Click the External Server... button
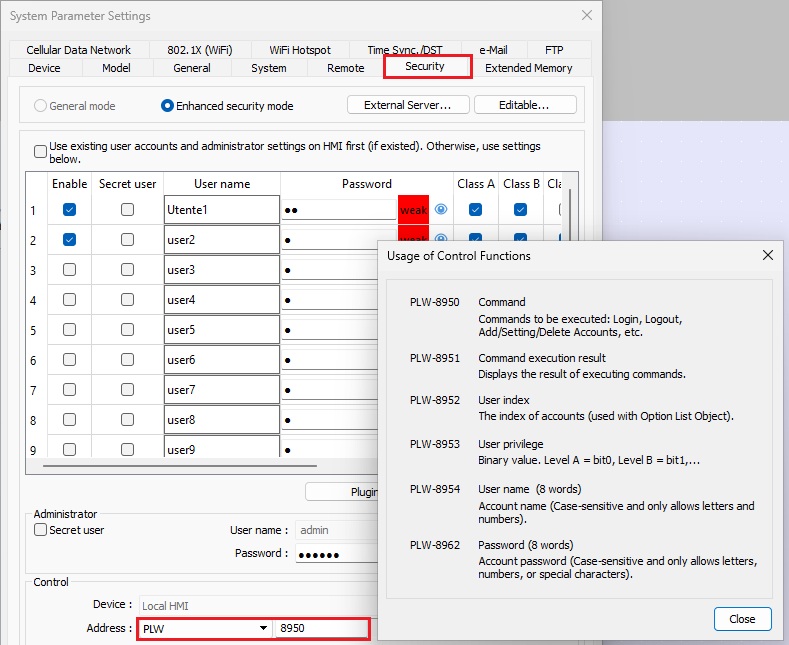Viewport: 789px width, 645px height. [x=407, y=105]
